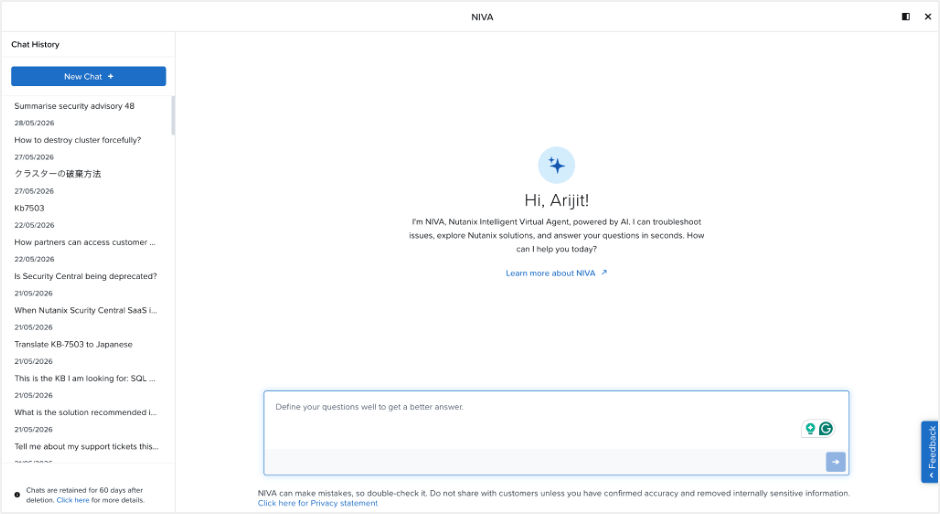Open chat 'This is the KB I am looking for: SQL'
The image size is (940, 514).
pyautogui.click(x=85, y=378)
